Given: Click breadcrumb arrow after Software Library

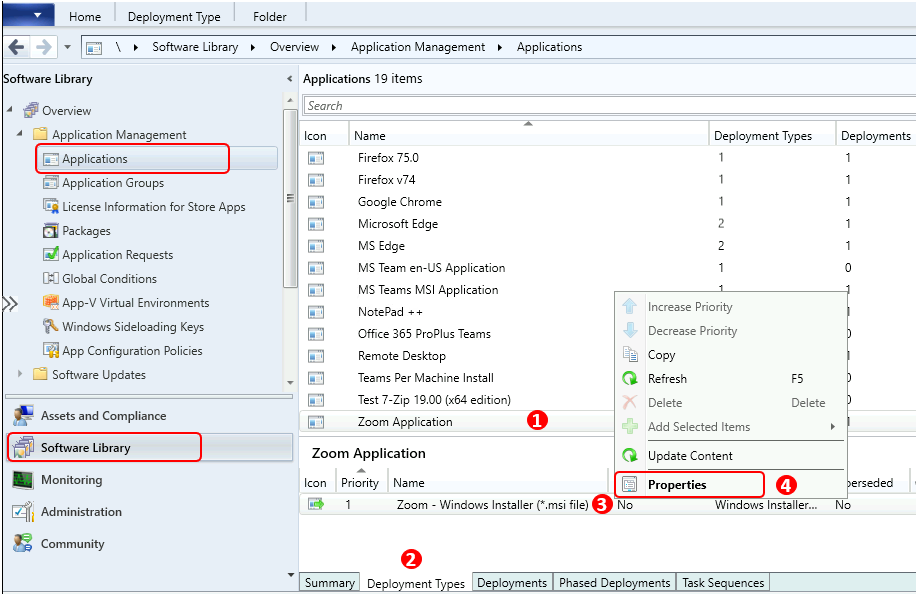Looking at the screenshot, I should tap(253, 47).
